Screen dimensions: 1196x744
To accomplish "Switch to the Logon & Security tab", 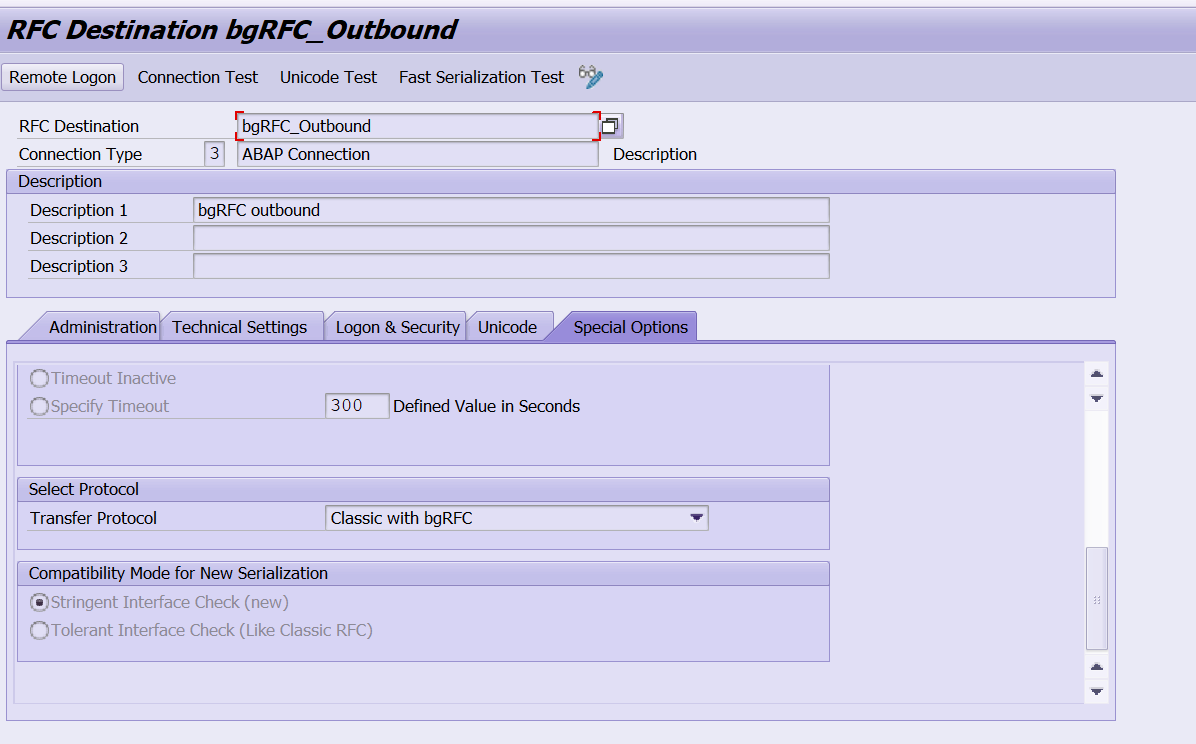I will (395, 326).
